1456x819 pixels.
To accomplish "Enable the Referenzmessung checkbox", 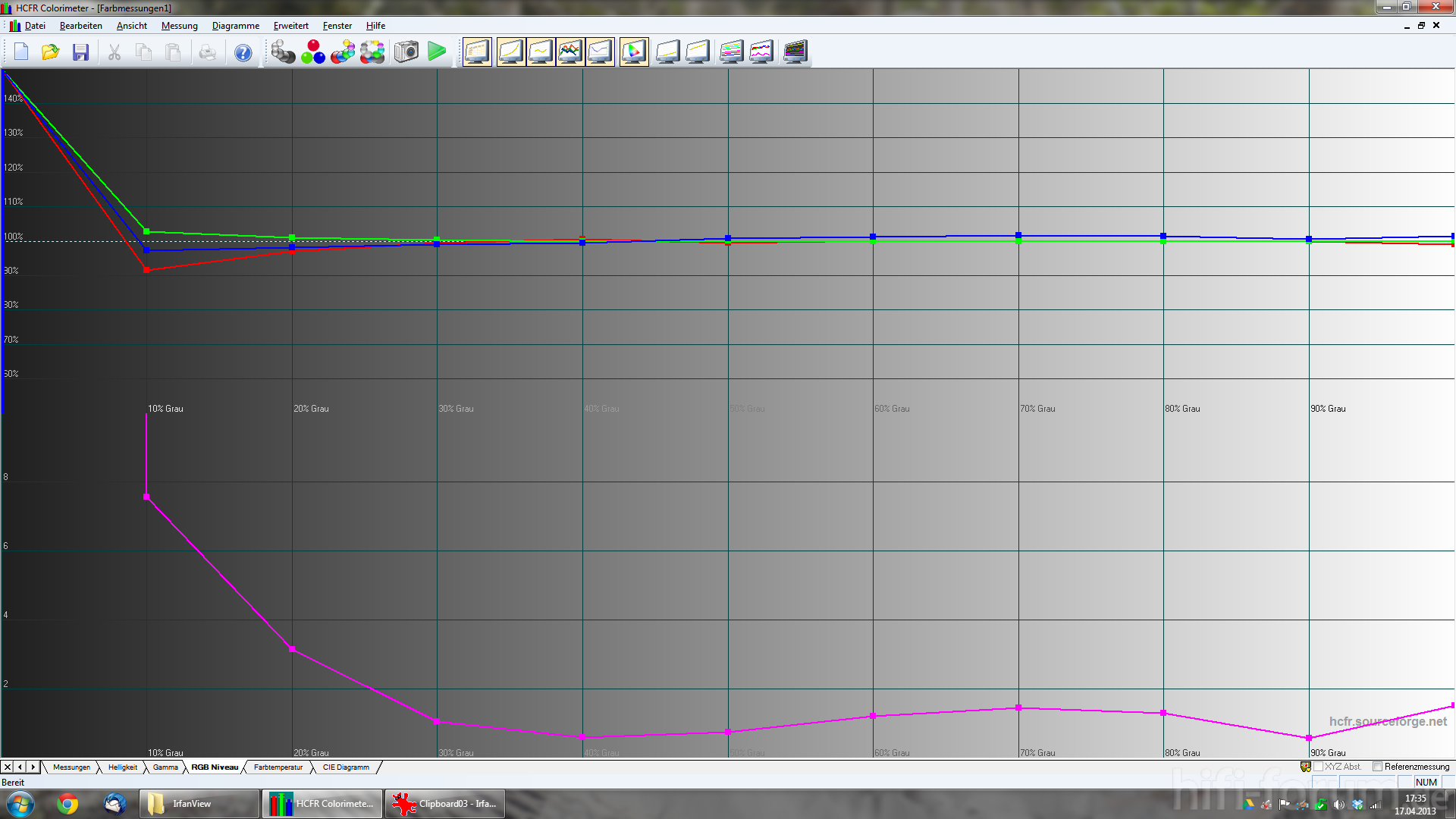I will click(x=1378, y=767).
